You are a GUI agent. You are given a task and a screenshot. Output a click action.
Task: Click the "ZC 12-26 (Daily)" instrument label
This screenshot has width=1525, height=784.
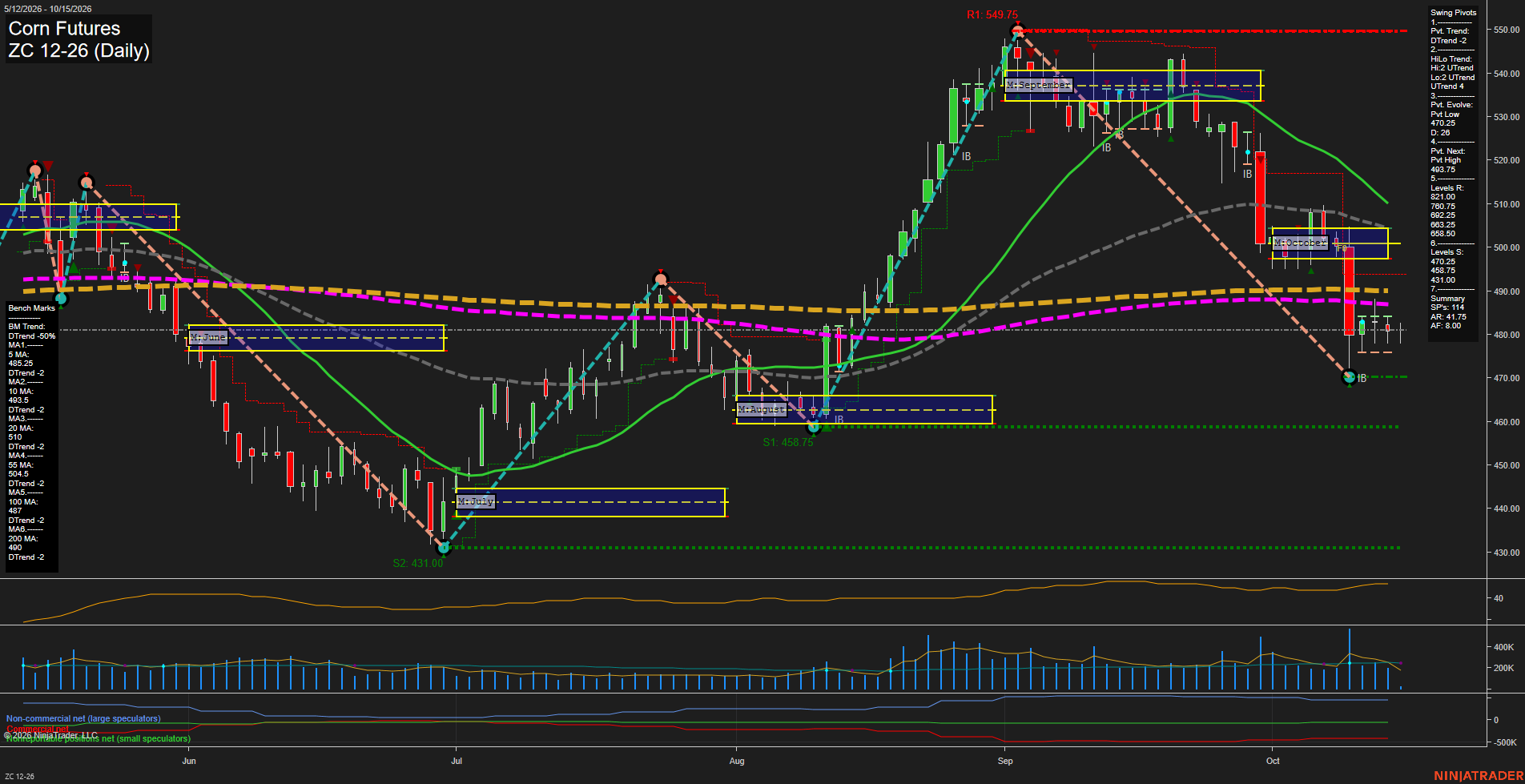pos(79,51)
